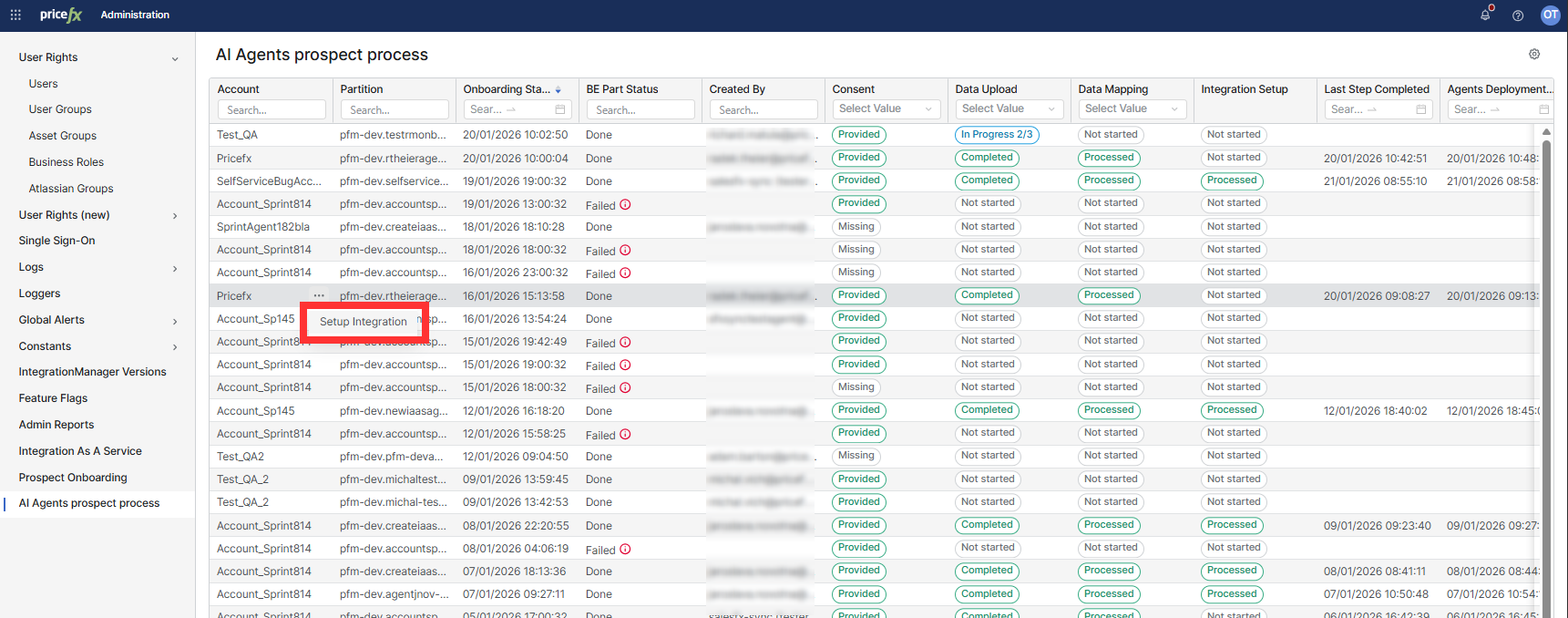Image resolution: width=1568 pixels, height=618 pixels.
Task: Open table settings gear icon
Action: (x=1534, y=55)
